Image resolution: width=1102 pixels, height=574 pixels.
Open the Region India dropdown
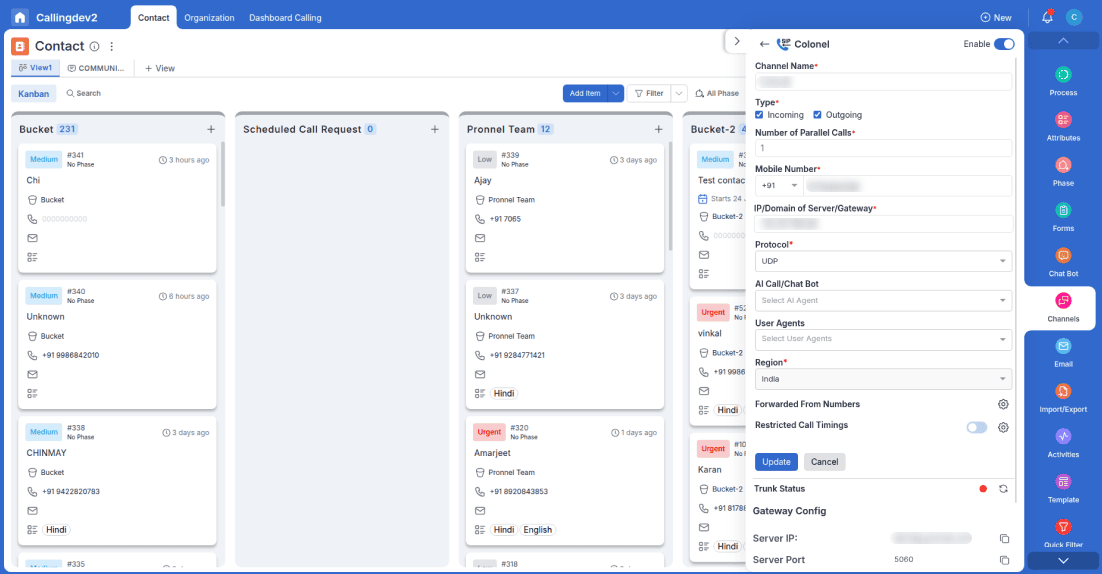(883, 379)
